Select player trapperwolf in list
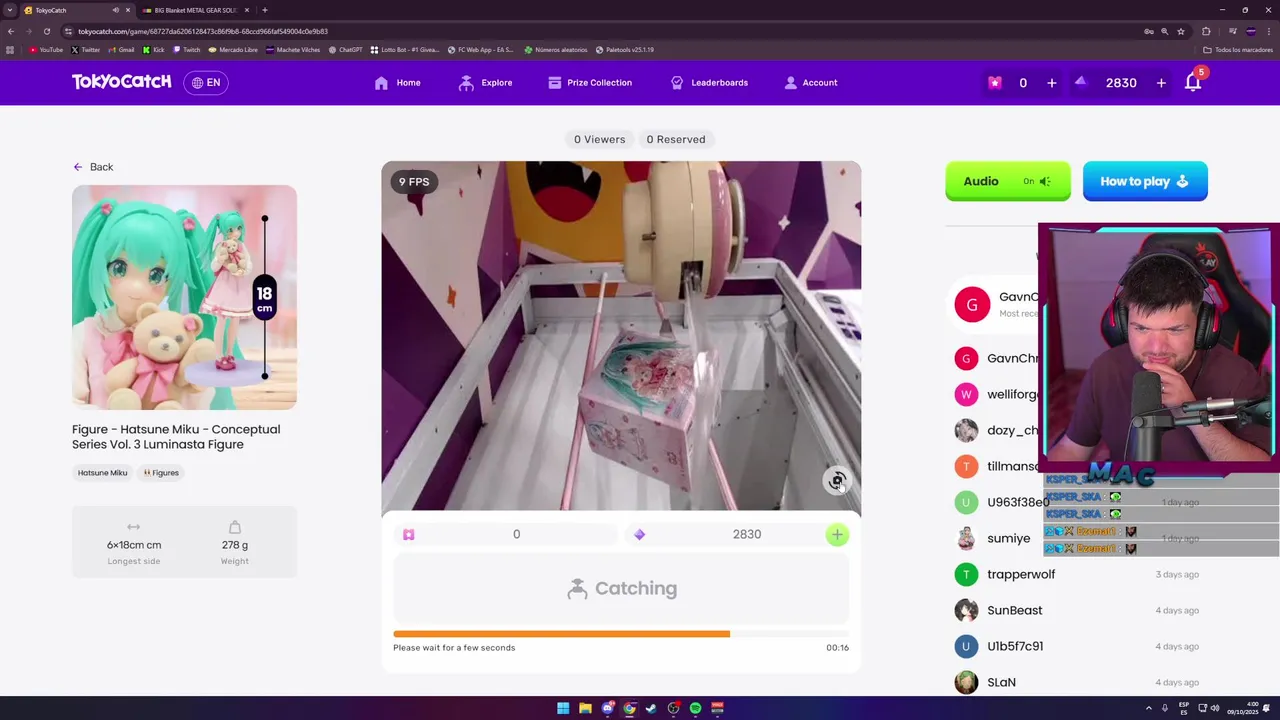Viewport: 1280px width, 720px height. [1077, 574]
